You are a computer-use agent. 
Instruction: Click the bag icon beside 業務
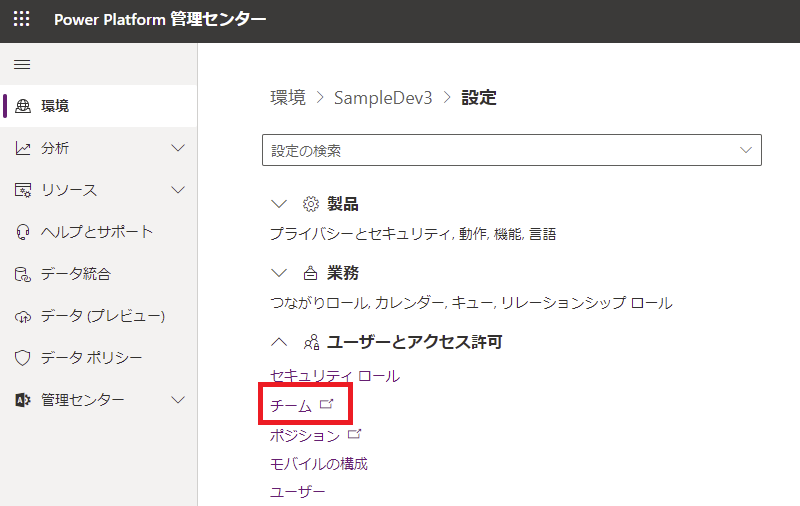pyautogui.click(x=310, y=273)
